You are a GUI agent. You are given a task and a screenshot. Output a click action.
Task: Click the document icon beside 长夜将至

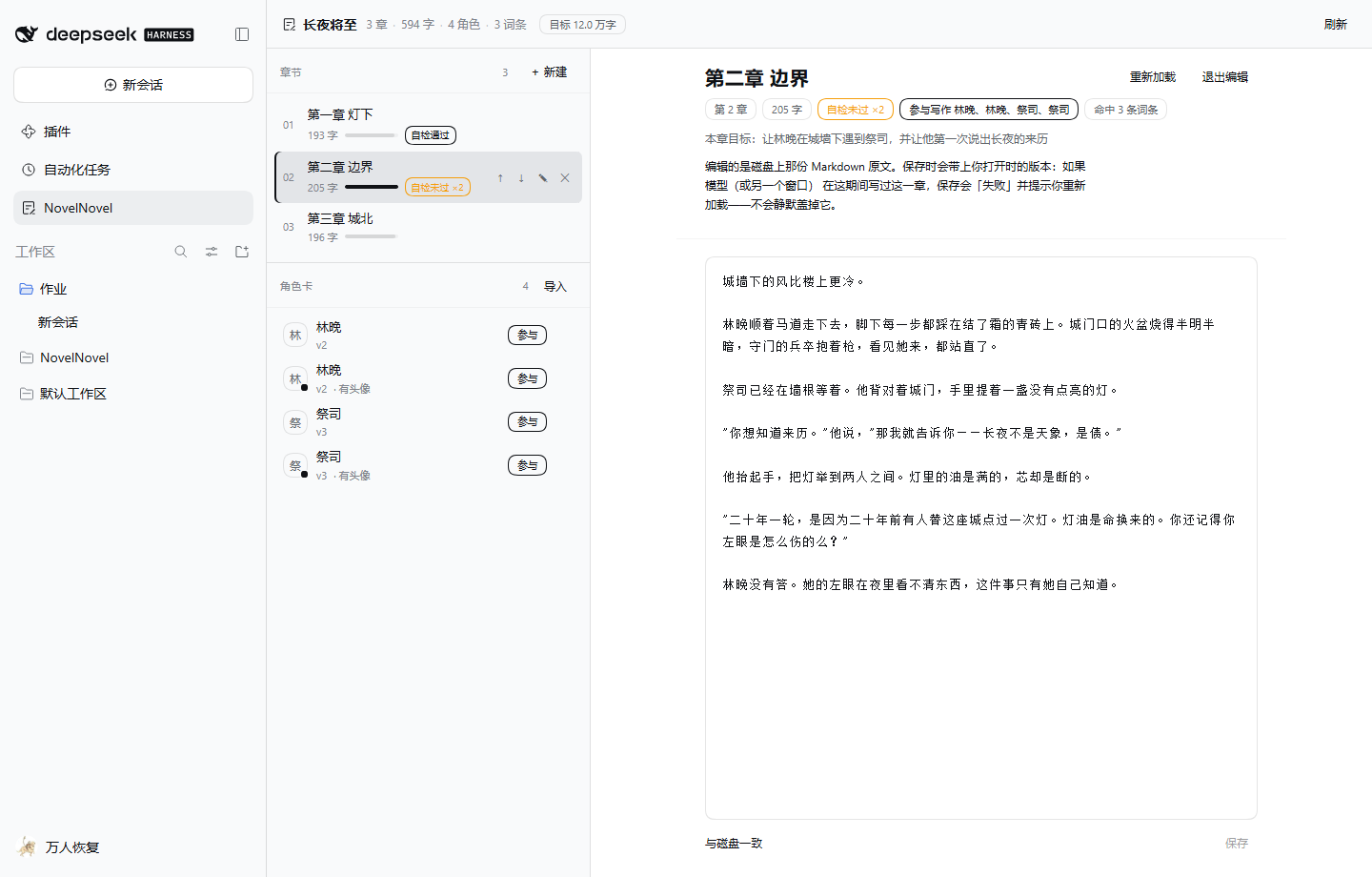(x=290, y=25)
